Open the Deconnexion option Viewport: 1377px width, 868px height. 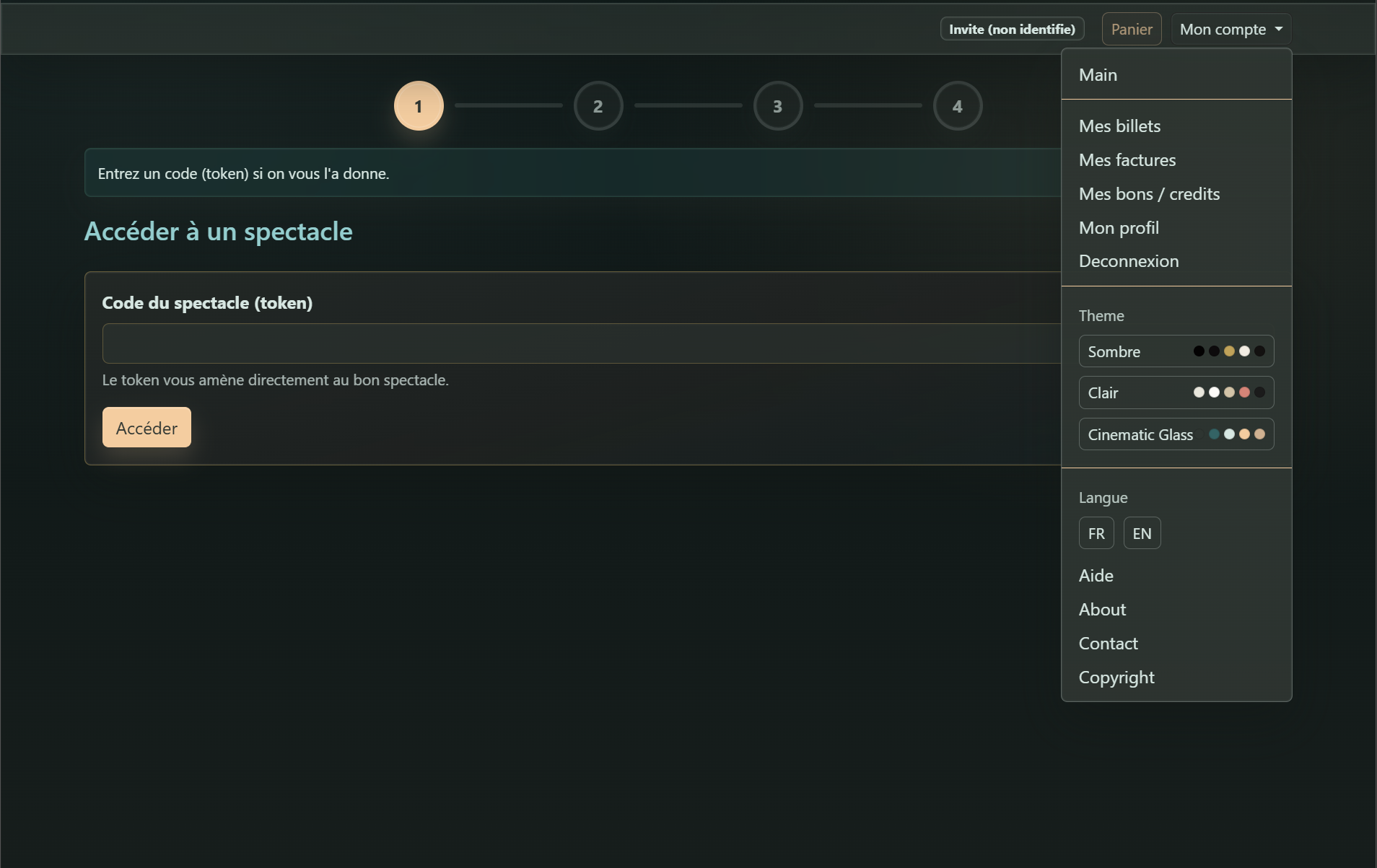pyautogui.click(x=1129, y=260)
